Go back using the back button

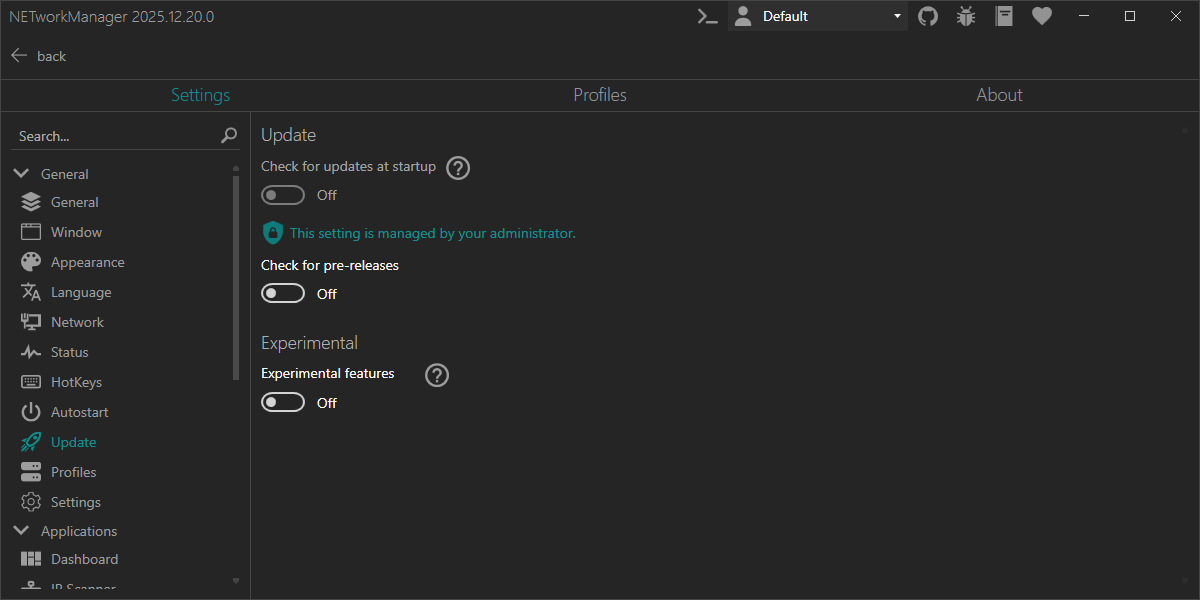point(38,56)
